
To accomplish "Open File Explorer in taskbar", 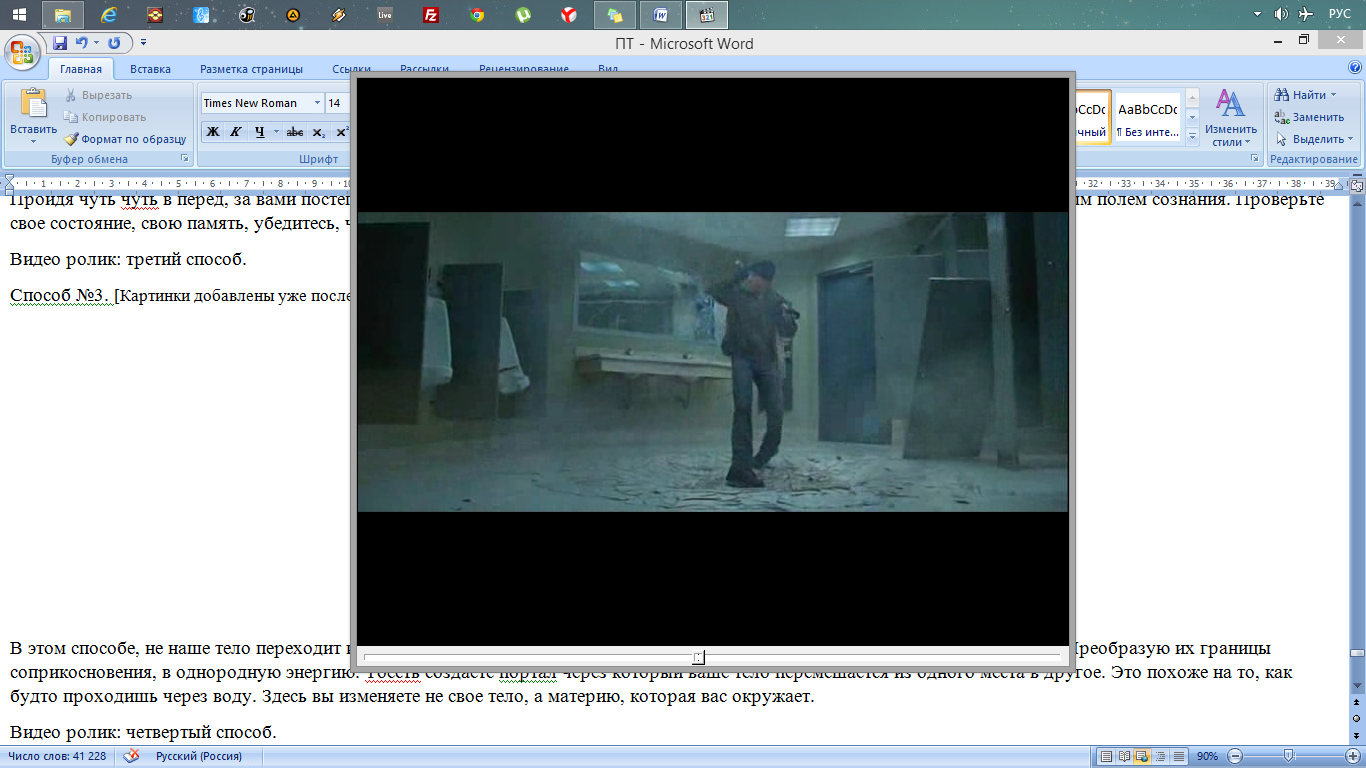I will [x=62, y=15].
